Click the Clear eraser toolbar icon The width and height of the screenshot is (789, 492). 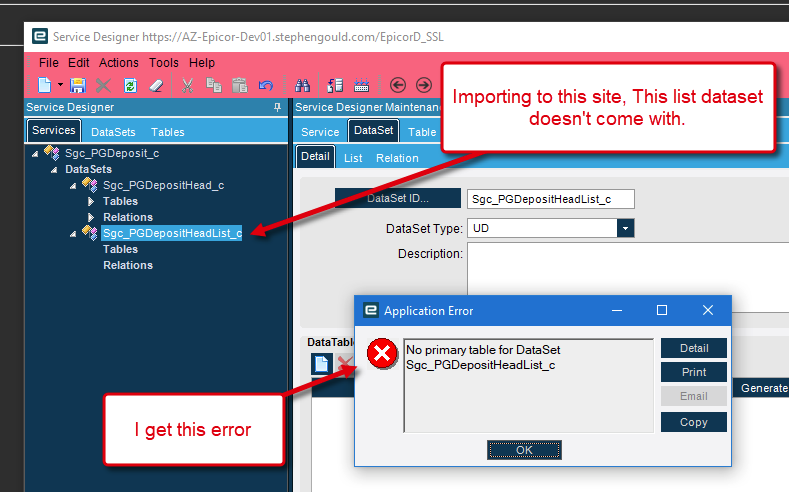156,86
